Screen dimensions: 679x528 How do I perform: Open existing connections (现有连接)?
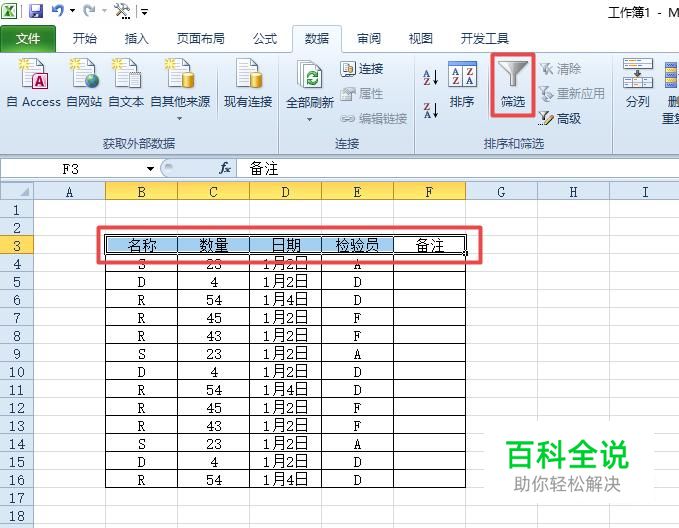point(248,83)
